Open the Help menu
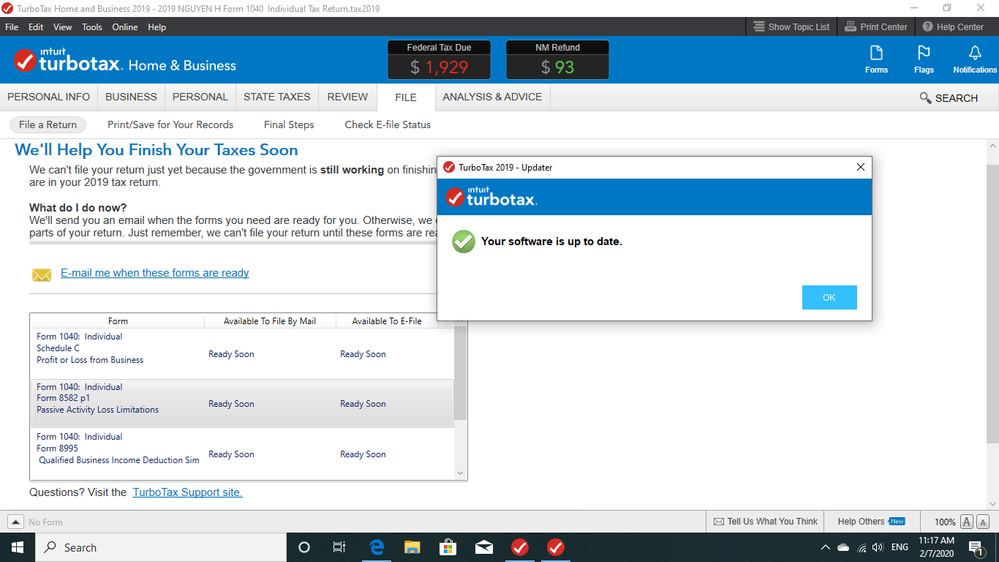Viewport: 999px width, 562px height. pos(157,27)
